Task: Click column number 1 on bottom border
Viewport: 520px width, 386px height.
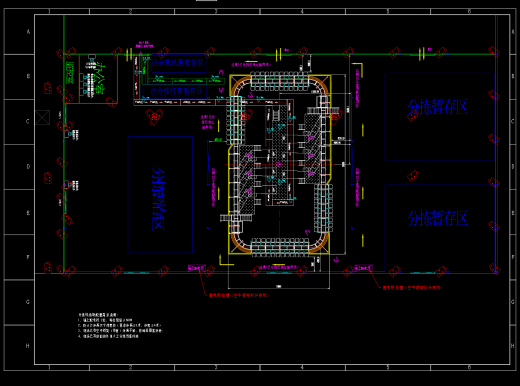Action: pyautogui.click(x=49, y=367)
